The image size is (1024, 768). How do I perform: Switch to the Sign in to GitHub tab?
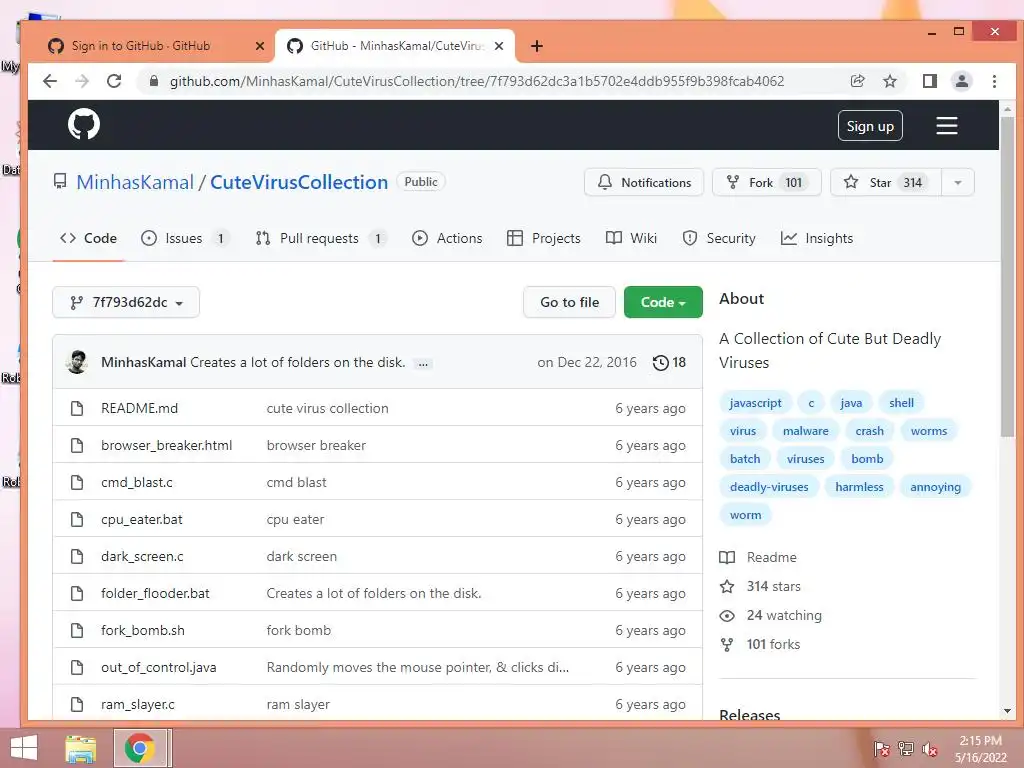coord(140,46)
